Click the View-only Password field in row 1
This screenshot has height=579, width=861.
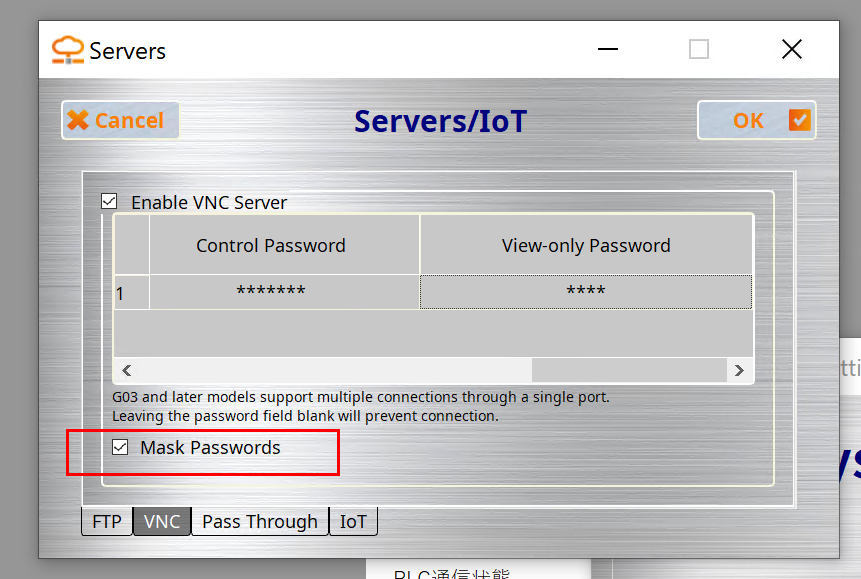(x=585, y=292)
